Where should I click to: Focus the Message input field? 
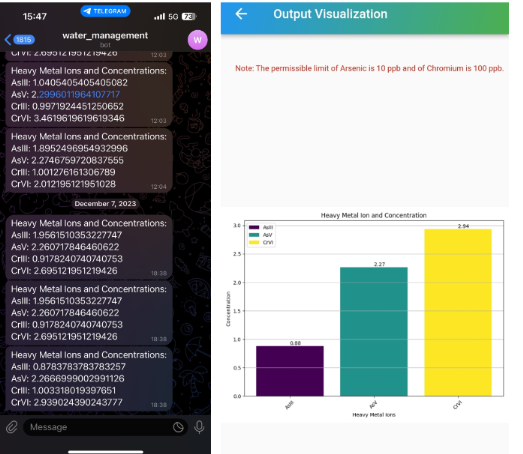click(105, 427)
